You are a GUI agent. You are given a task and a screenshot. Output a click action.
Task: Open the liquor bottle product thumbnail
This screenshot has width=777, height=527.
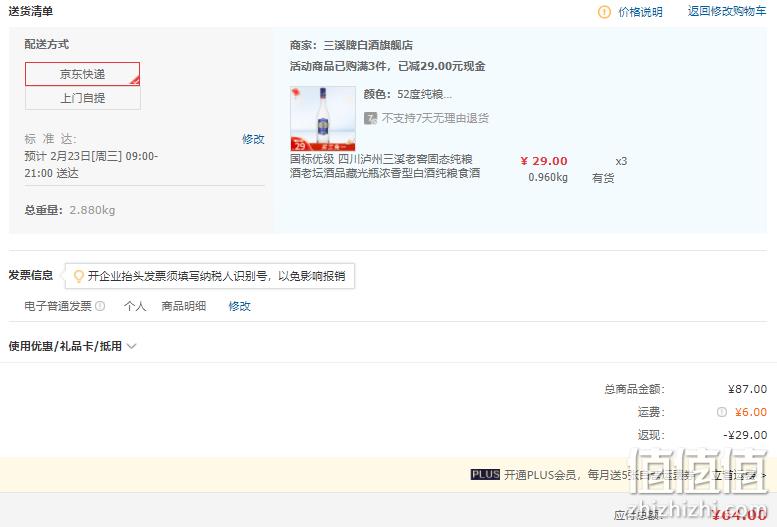[323, 118]
